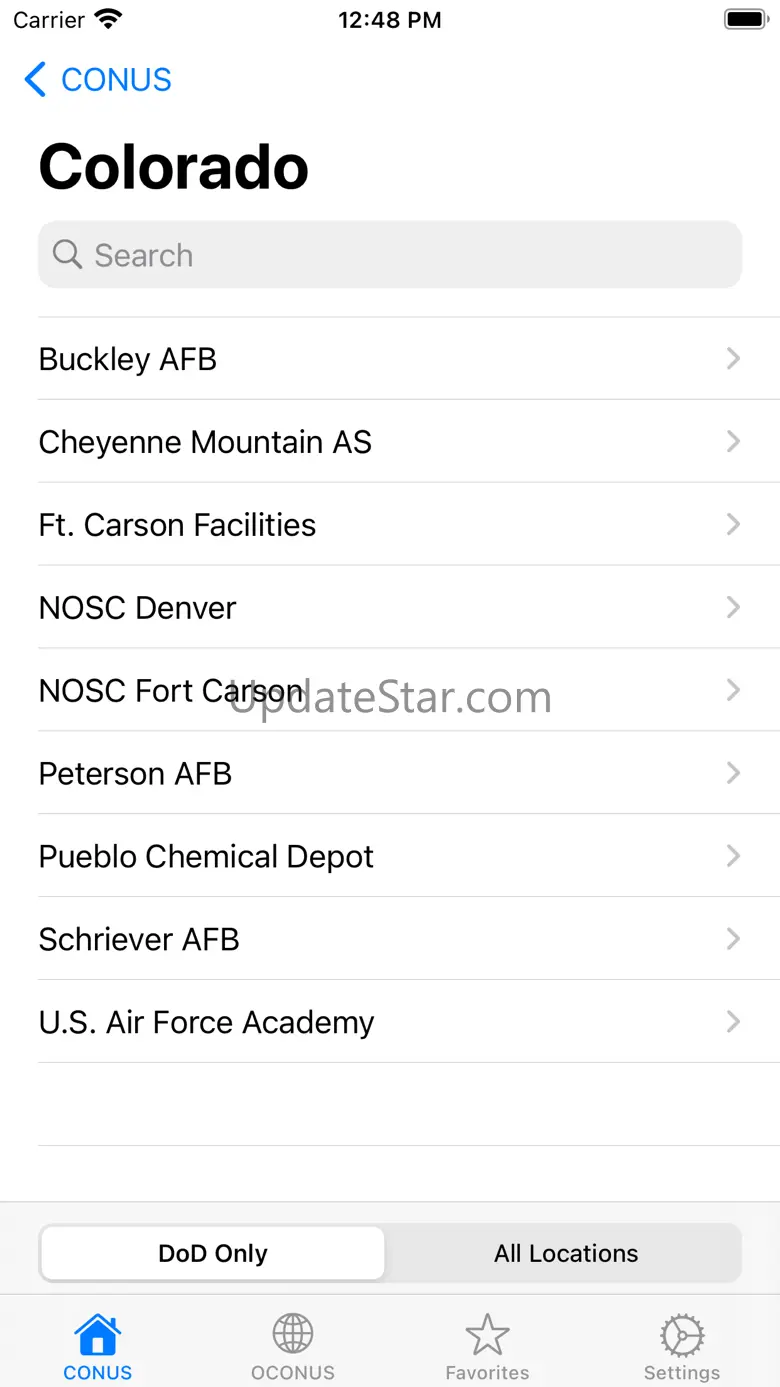
Task: Open the Settings gear icon
Action: click(682, 1335)
